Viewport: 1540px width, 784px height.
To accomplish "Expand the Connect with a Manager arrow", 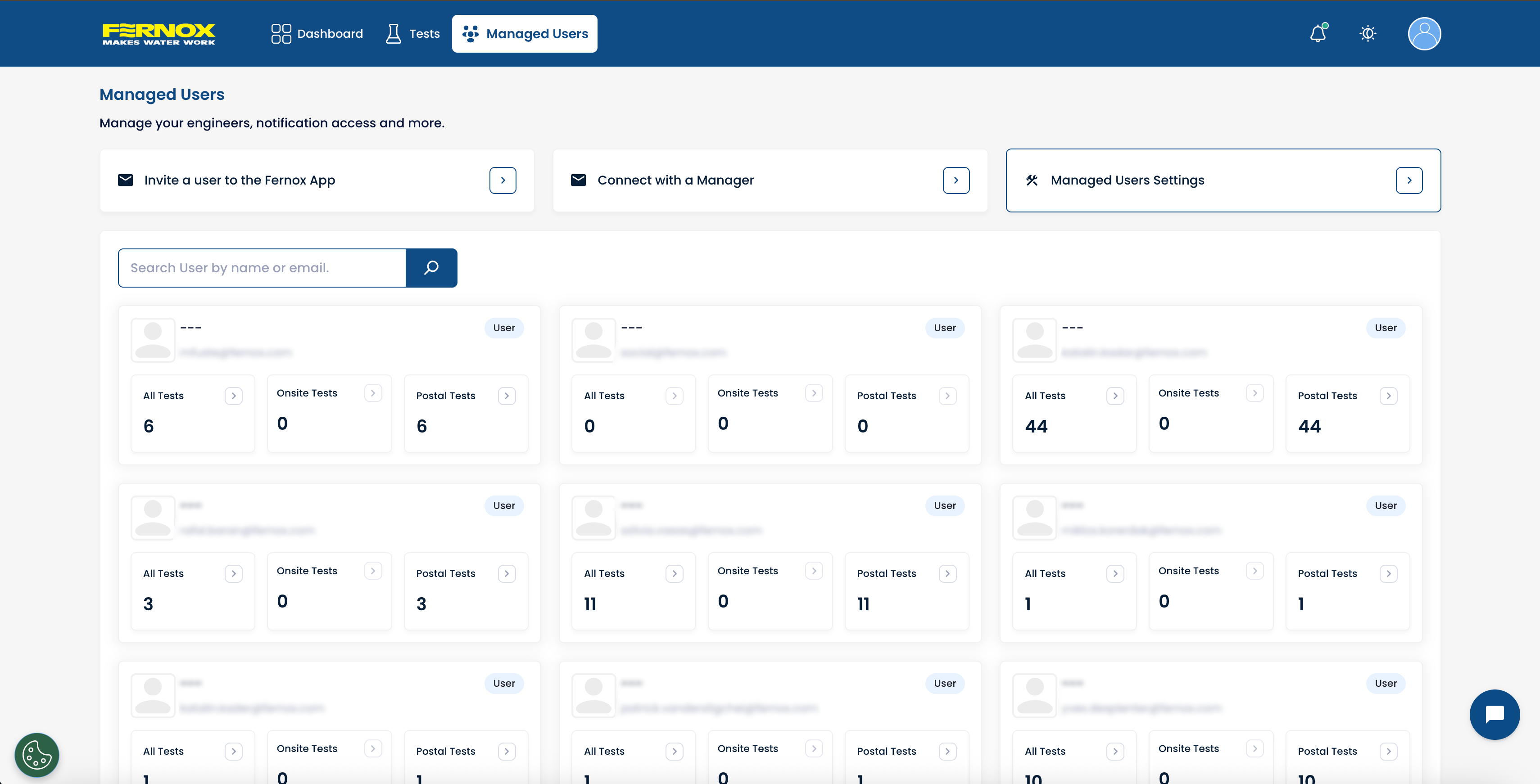I will 956,180.
